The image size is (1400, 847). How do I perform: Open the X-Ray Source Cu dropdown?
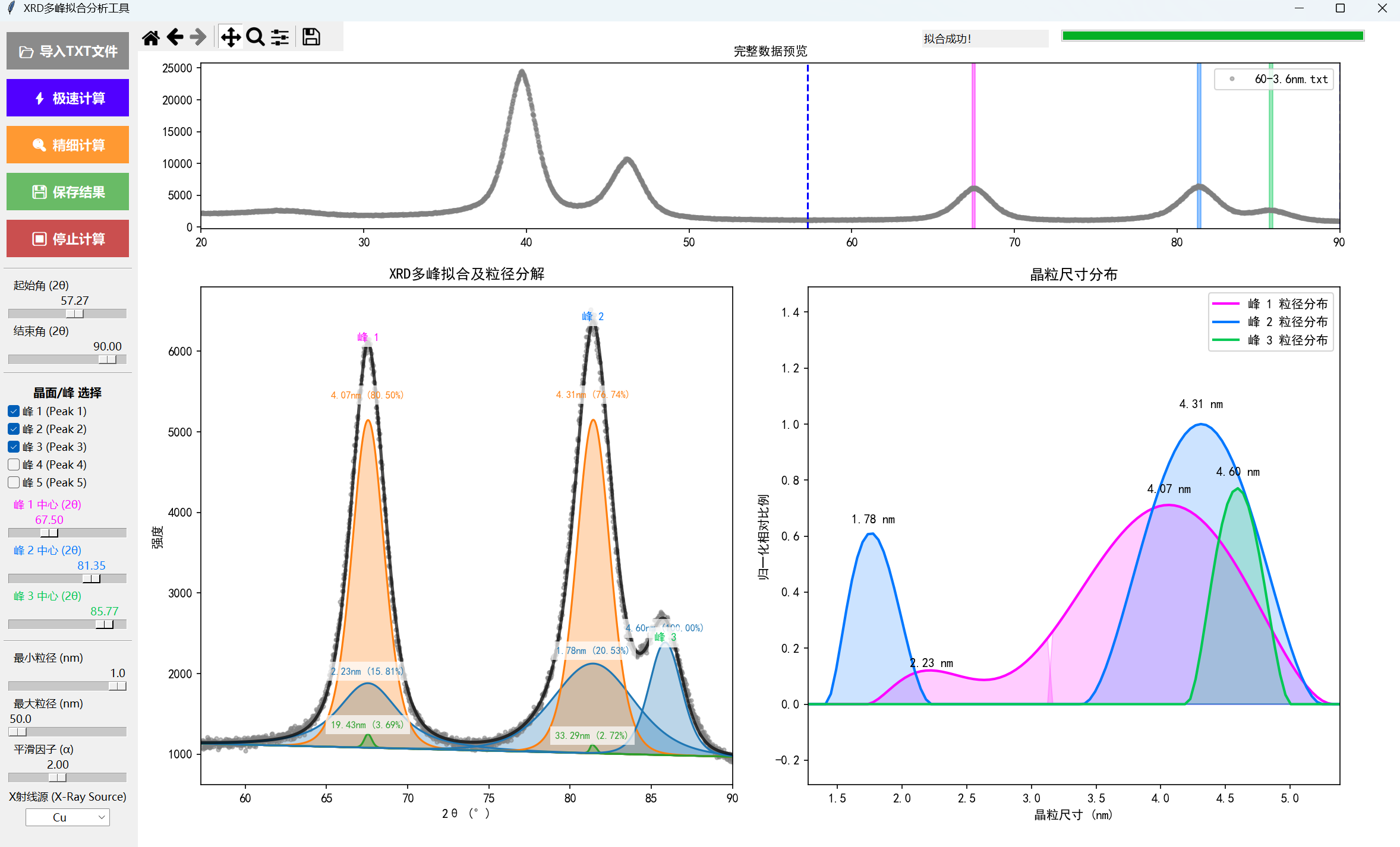coord(68,817)
